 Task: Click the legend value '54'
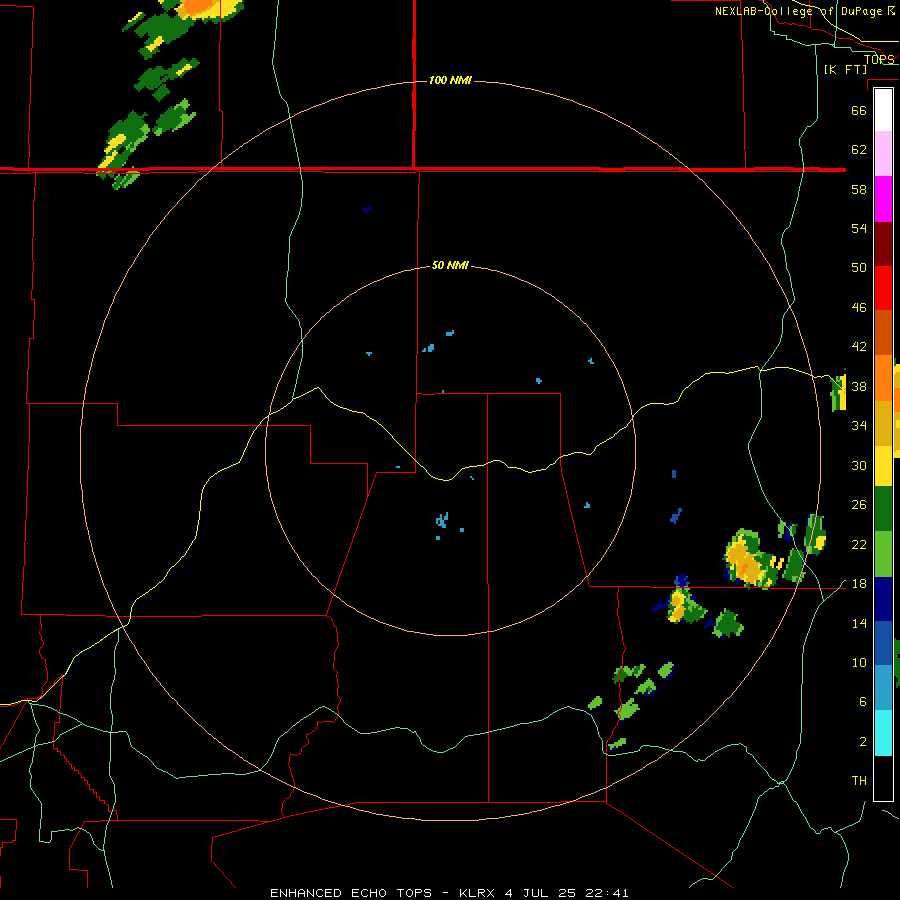(859, 228)
